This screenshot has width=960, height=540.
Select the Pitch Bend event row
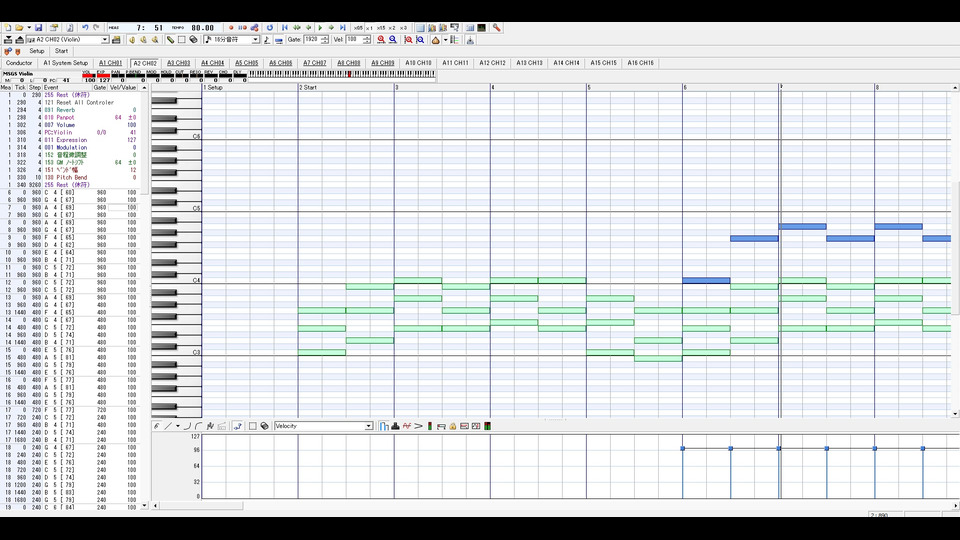pyautogui.click(x=72, y=178)
